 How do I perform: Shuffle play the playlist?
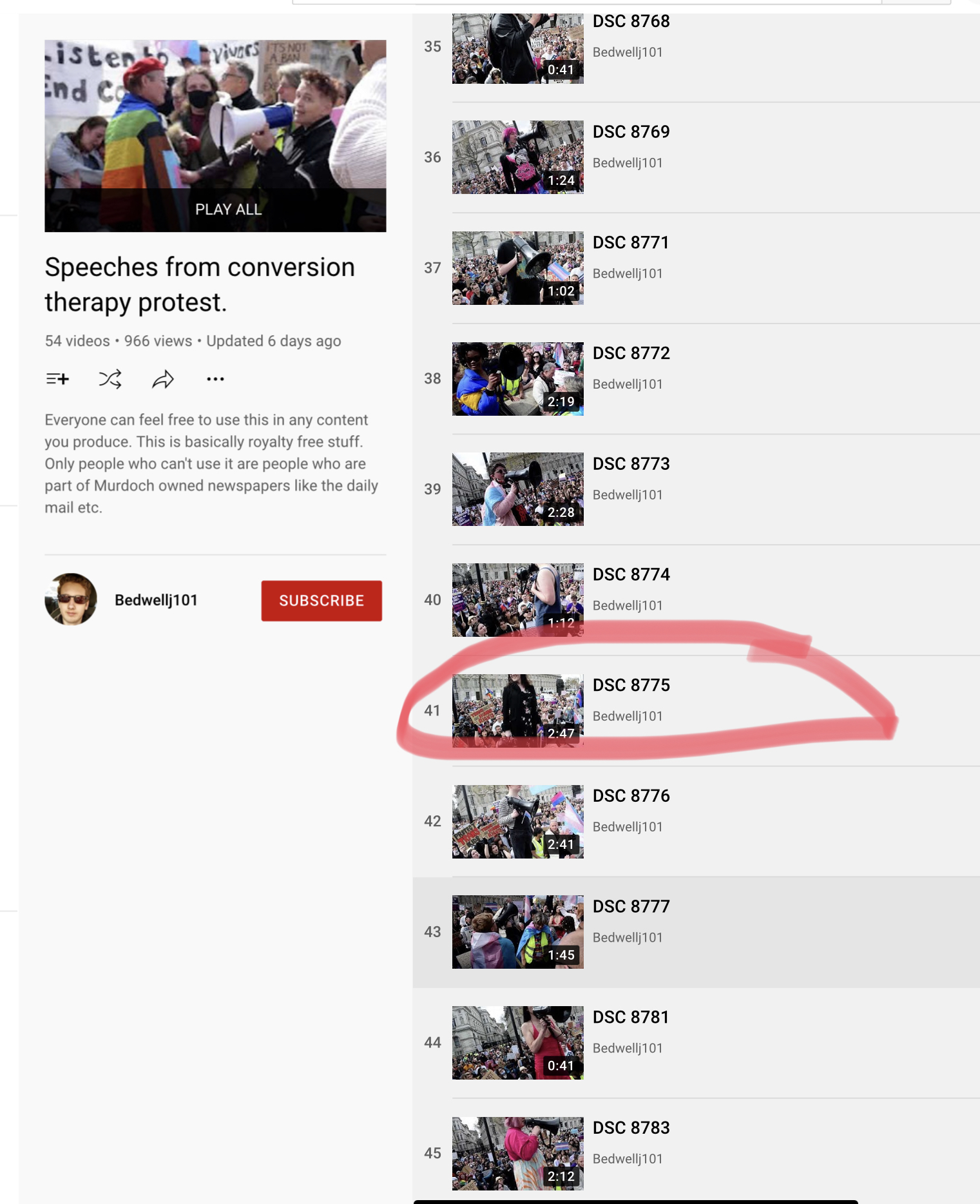point(110,379)
